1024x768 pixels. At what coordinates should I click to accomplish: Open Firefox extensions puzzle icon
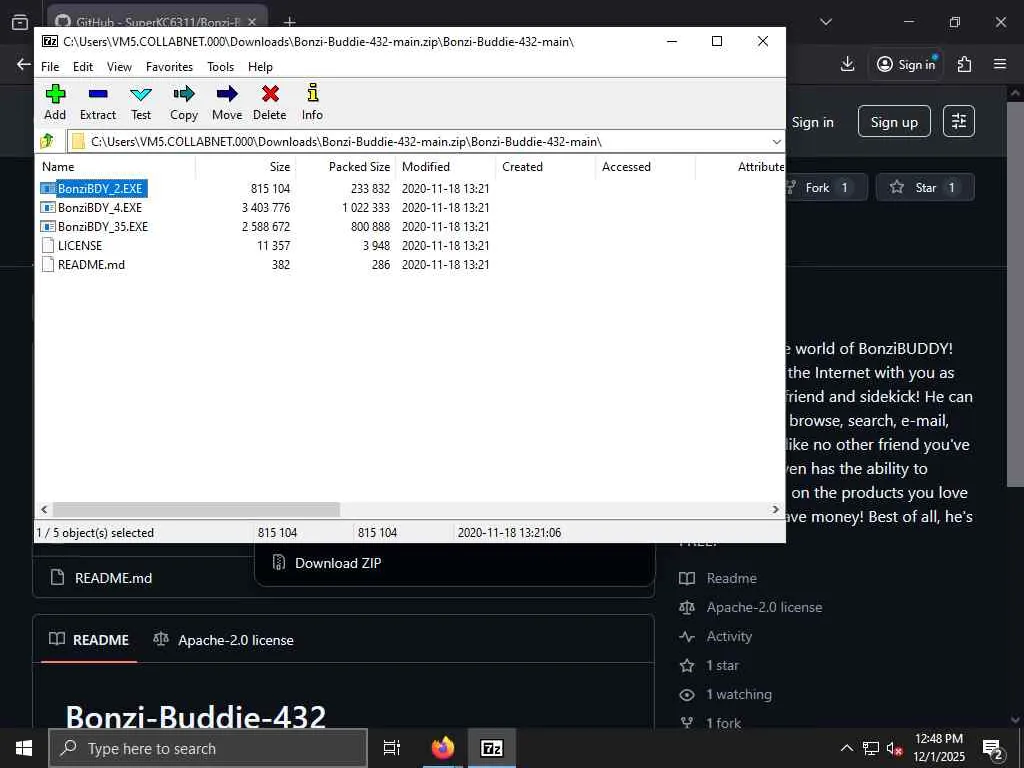964,64
